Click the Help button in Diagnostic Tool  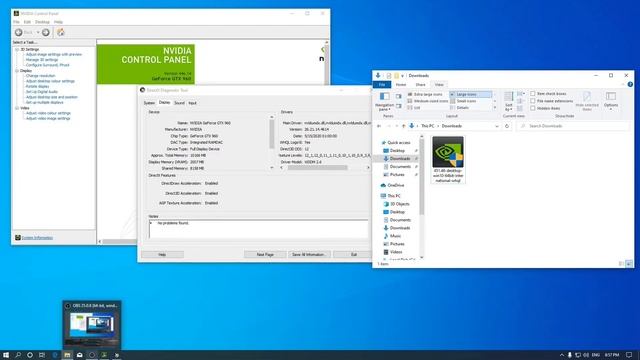click(162, 254)
